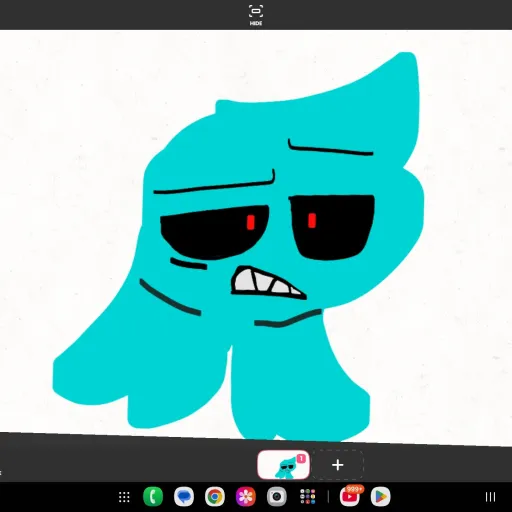
Task: Add a new page with plus button
Action: click(338, 465)
